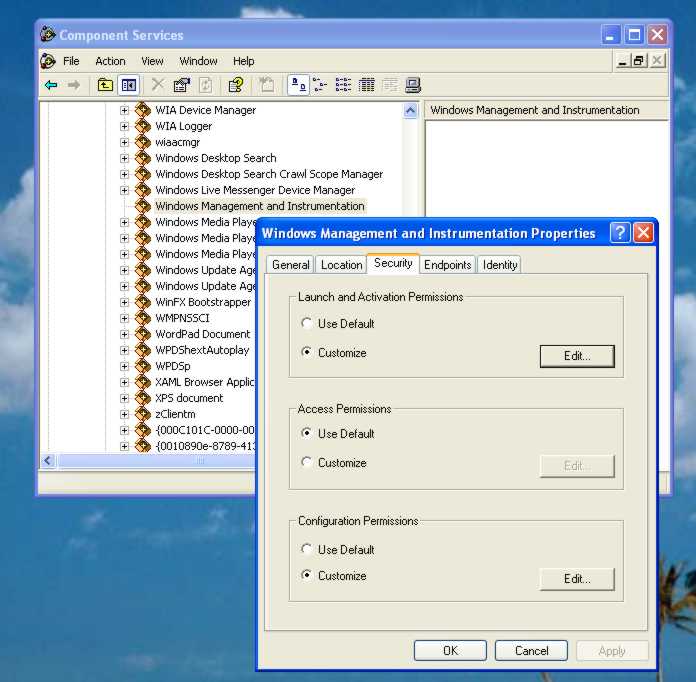Click the horizontal scrollbar left arrow
The width and height of the screenshot is (696, 682).
tap(48, 461)
